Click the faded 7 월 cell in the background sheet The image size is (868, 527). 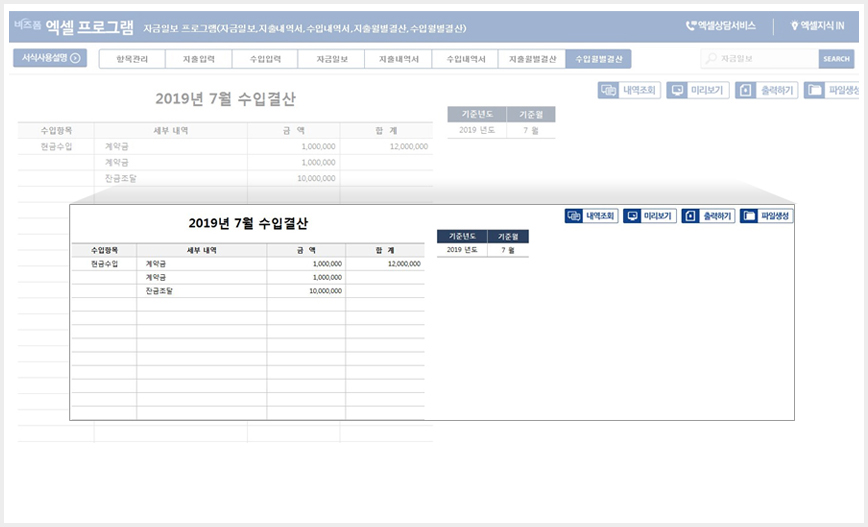click(531, 130)
